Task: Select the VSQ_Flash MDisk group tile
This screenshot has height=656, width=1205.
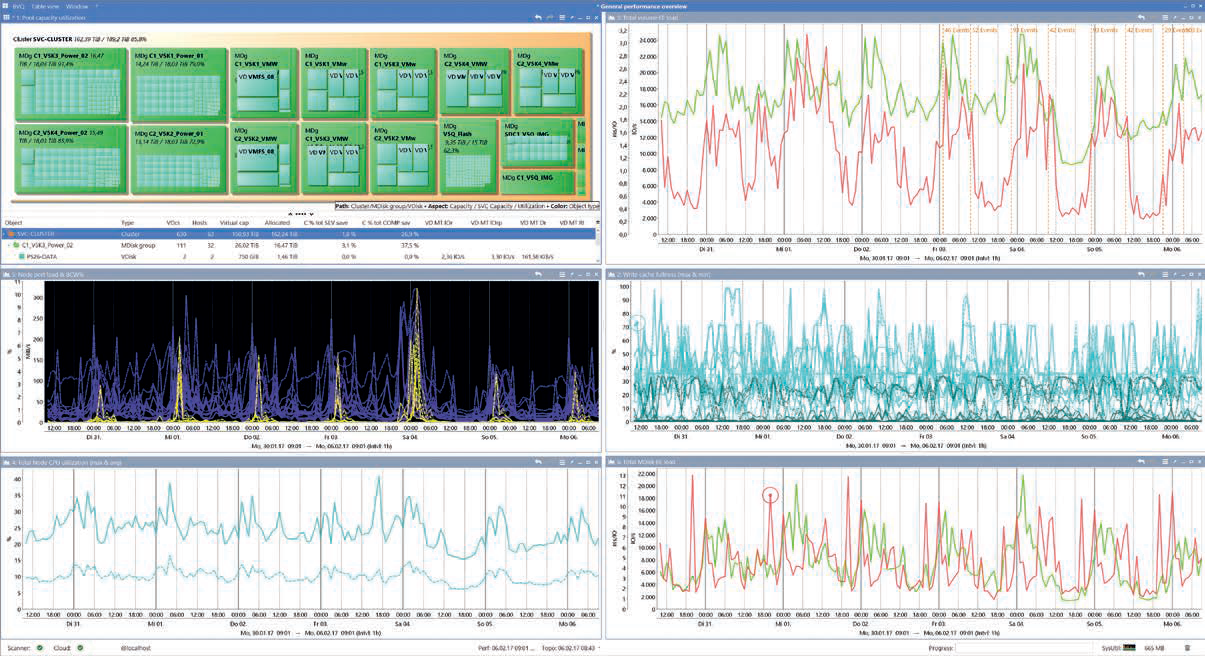Action: (x=466, y=145)
